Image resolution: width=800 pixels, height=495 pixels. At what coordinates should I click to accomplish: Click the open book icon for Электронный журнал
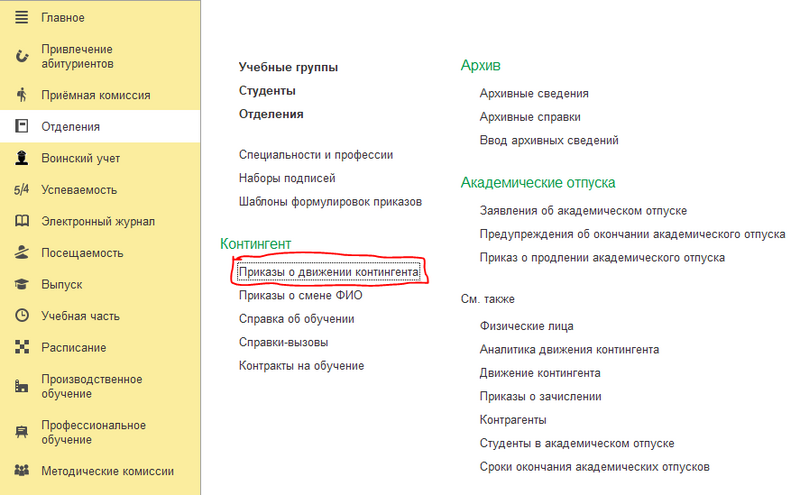pyautogui.click(x=21, y=221)
